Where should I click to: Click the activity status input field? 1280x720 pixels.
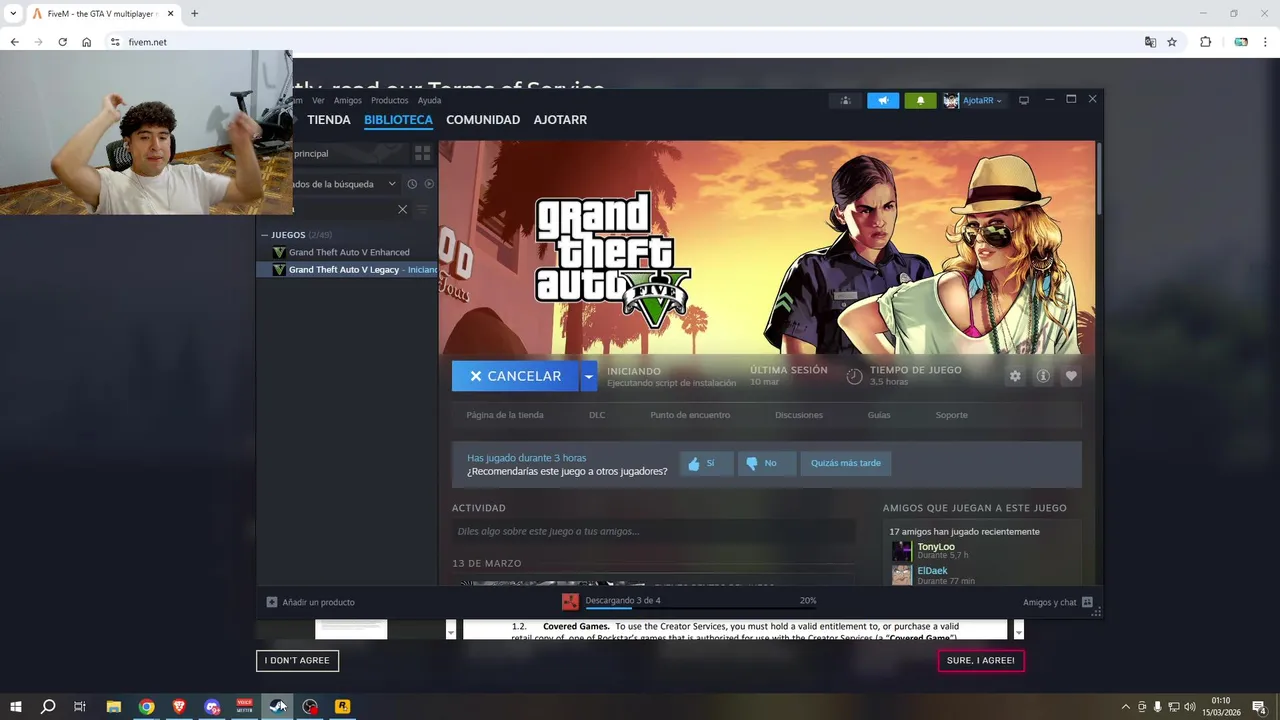click(652, 531)
